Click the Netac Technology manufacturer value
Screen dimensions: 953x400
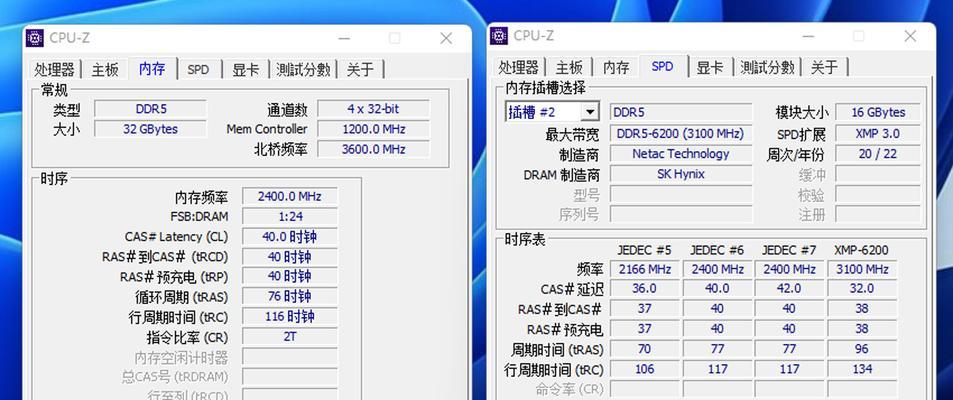point(681,154)
